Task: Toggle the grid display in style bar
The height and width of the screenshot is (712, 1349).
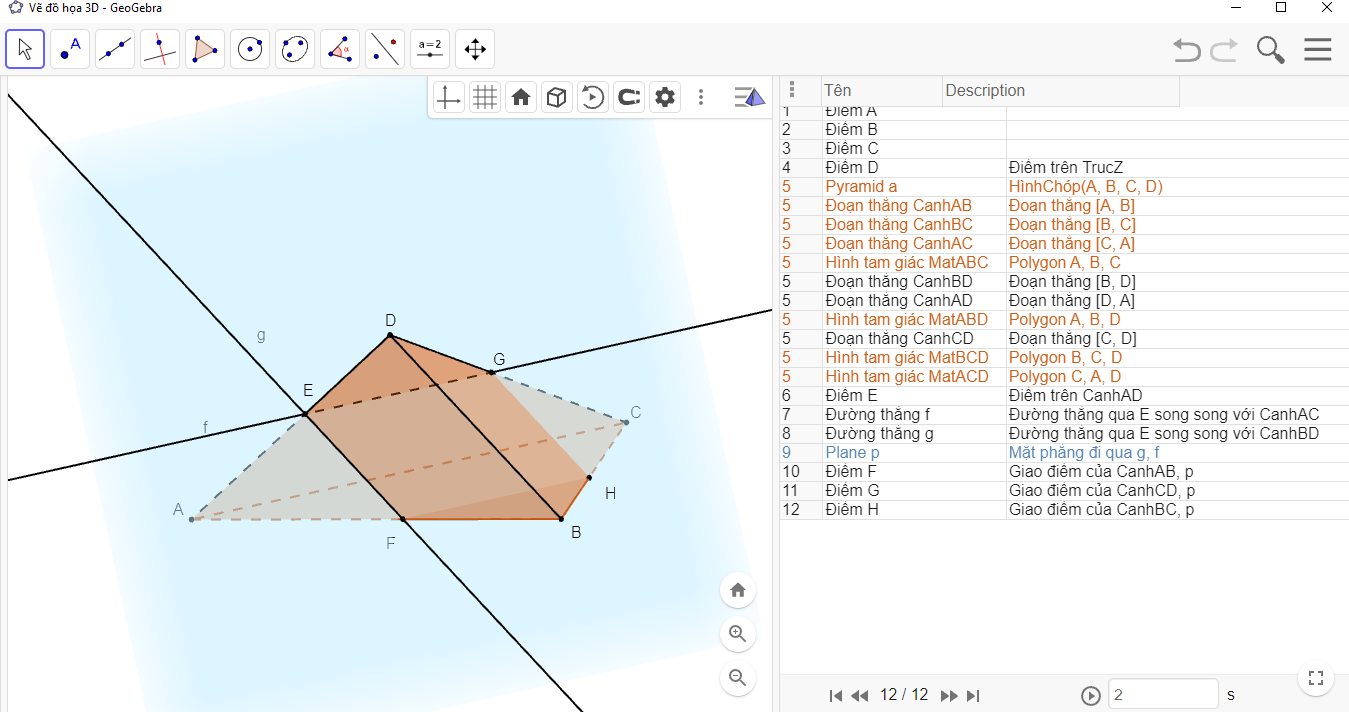Action: click(x=485, y=97)
